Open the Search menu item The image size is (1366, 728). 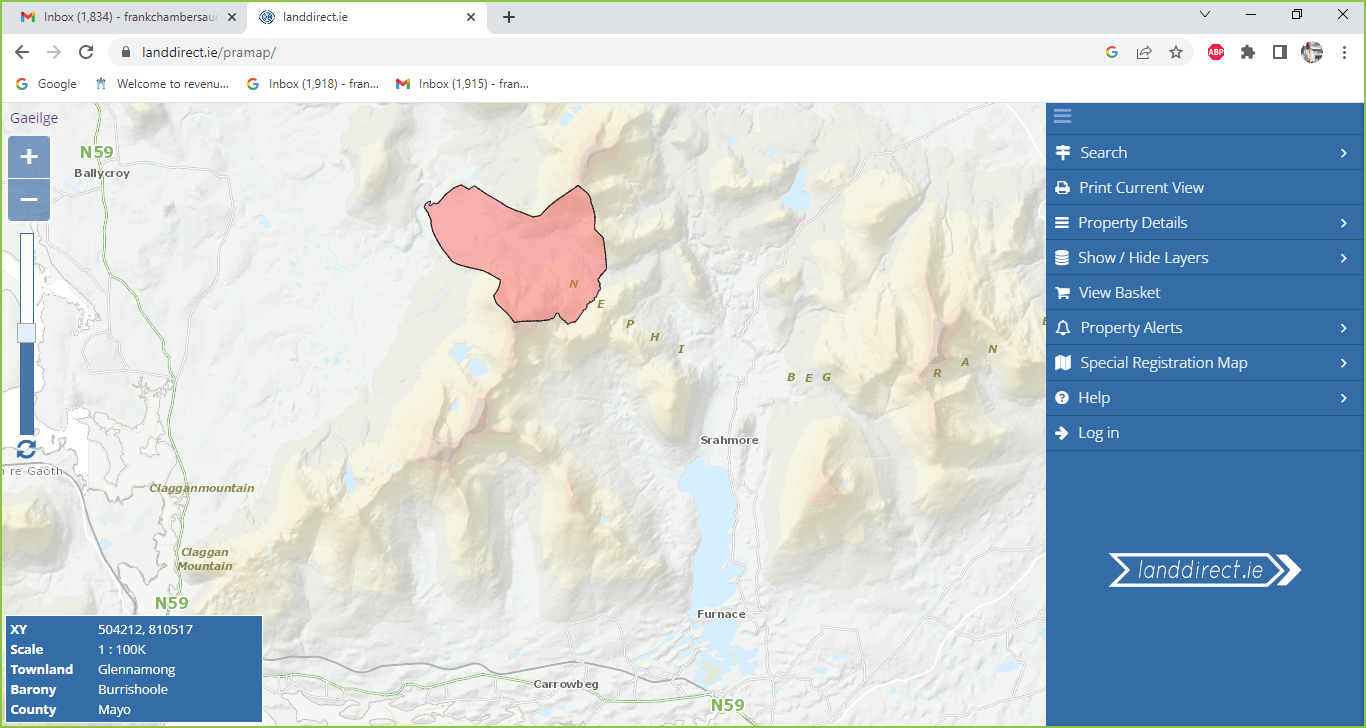pos(1205,153)
